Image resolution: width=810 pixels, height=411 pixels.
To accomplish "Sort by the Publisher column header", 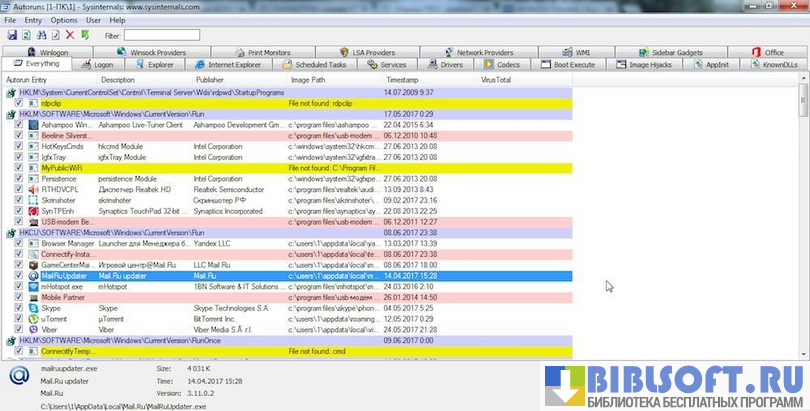I will [x=210, y=78].
